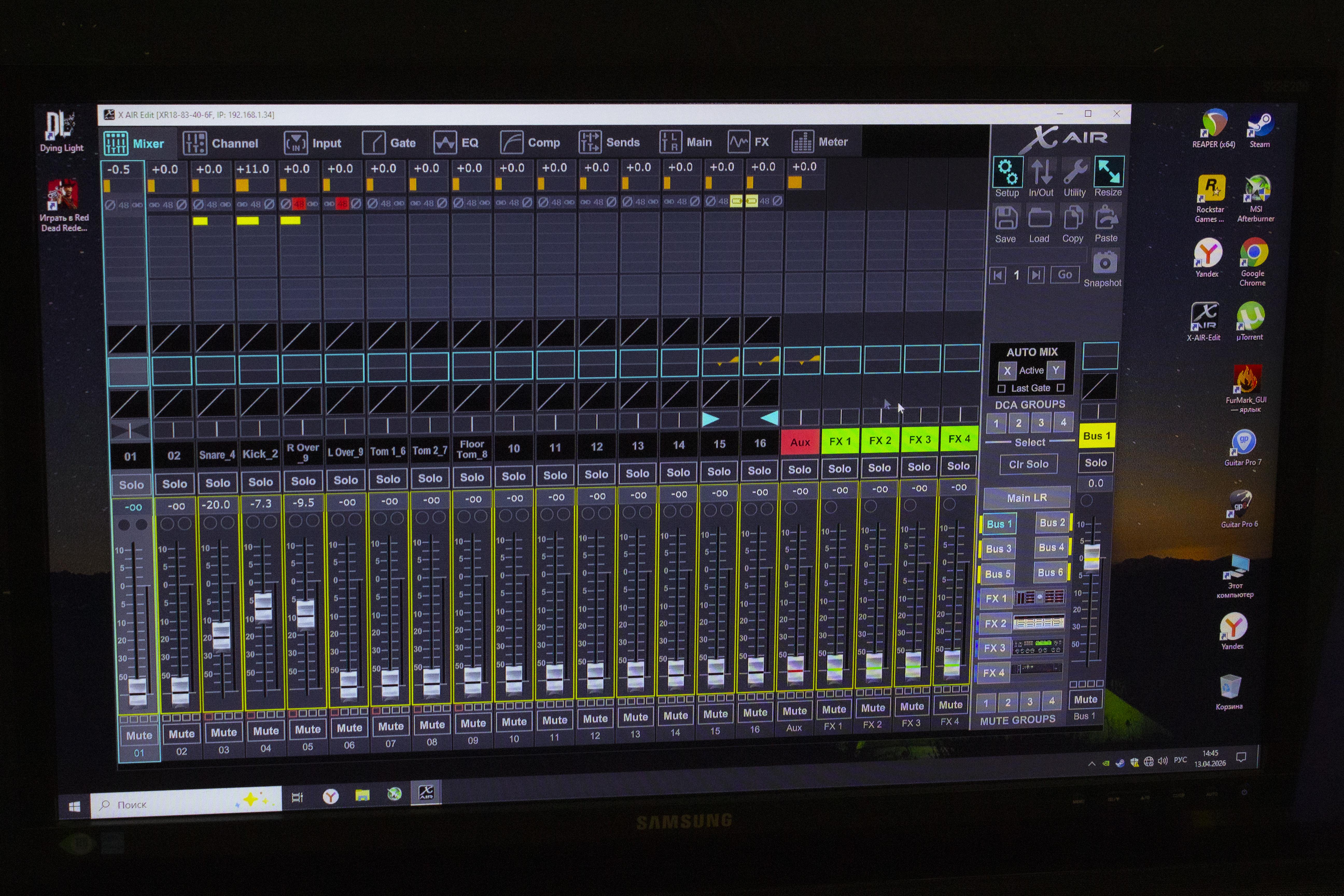Open MSI Afterburner desktop icon
Image resolution: width=1344 pixels, height=896 pixels.
[x=1256, y=198]
